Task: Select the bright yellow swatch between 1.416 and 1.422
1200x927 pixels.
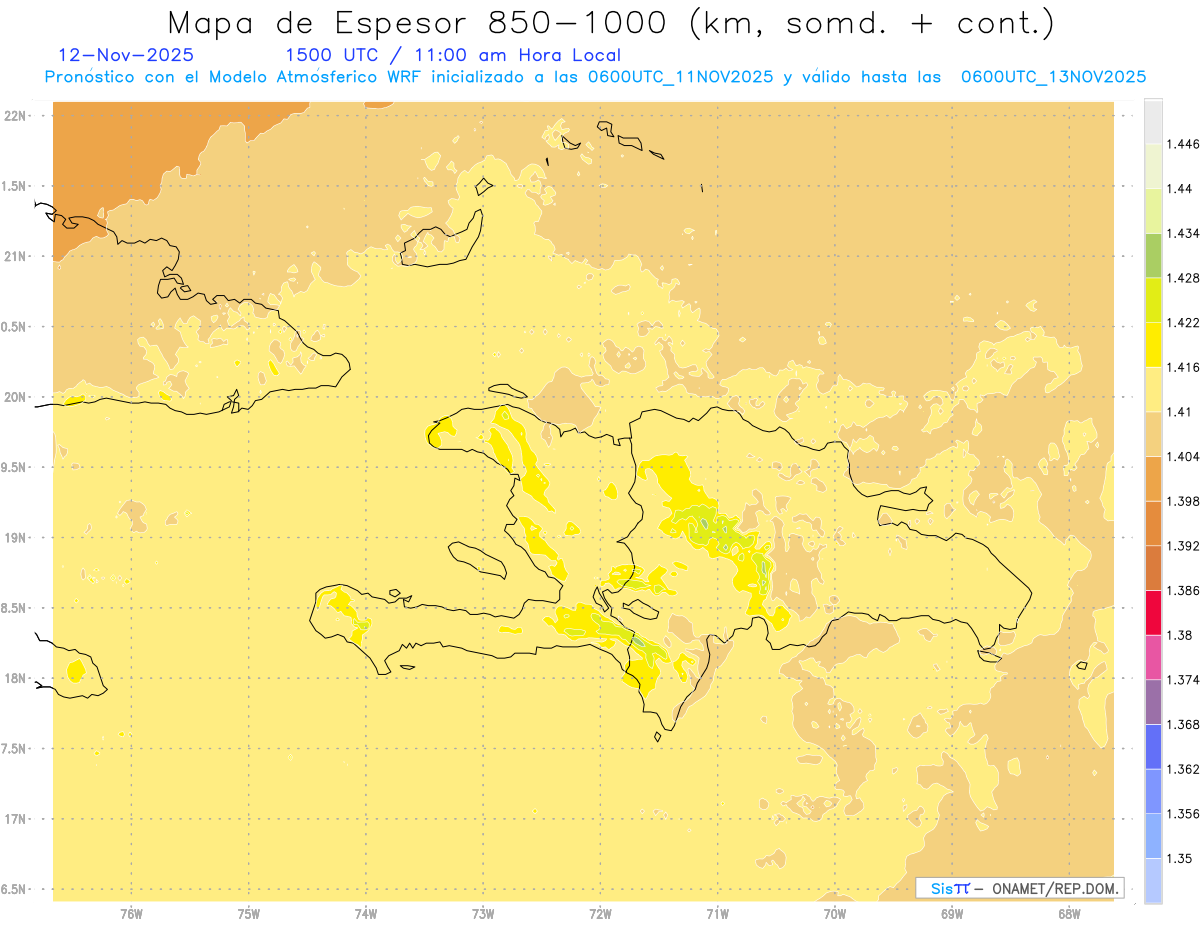Action: click(x=1153, y=345)
